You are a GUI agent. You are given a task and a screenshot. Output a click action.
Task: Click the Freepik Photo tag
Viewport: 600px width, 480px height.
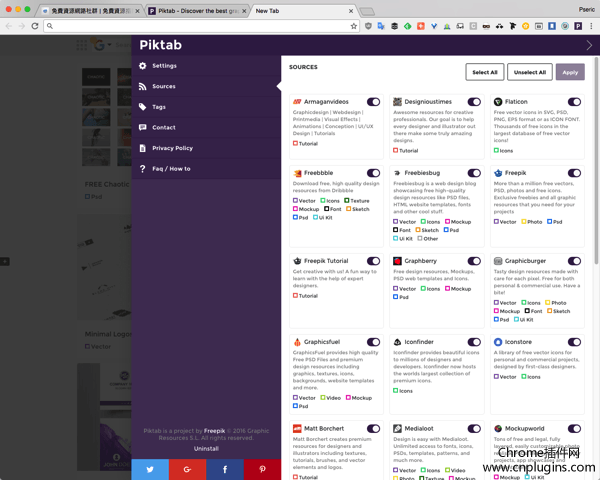(532, 222)
